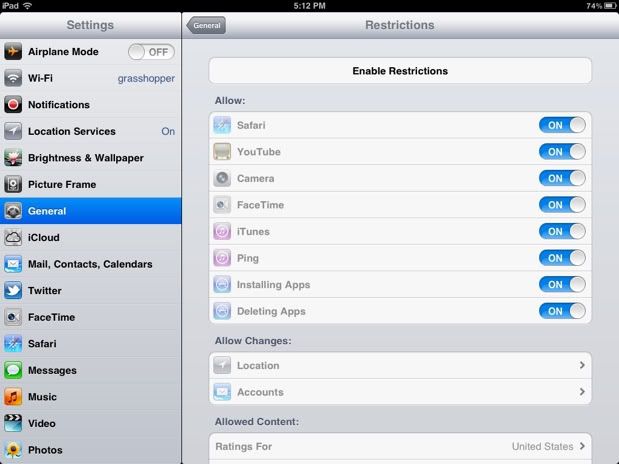Toggle the Camera ON switch
619x464 pixels.
562,178
